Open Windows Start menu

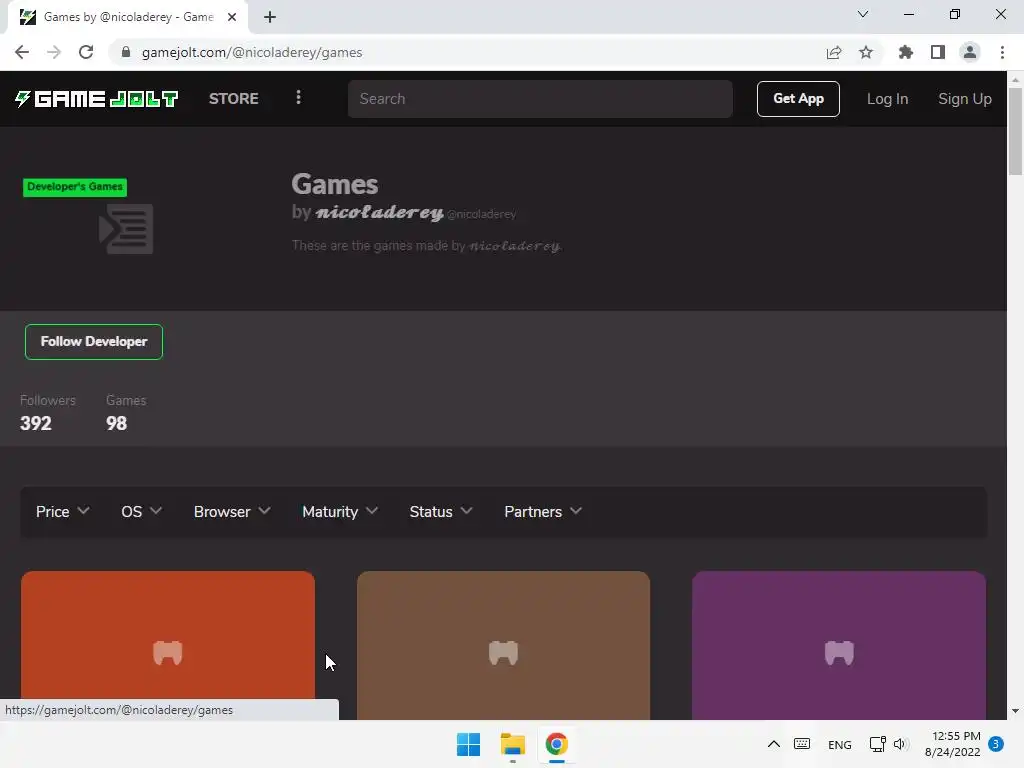click(x=468, y=744)
